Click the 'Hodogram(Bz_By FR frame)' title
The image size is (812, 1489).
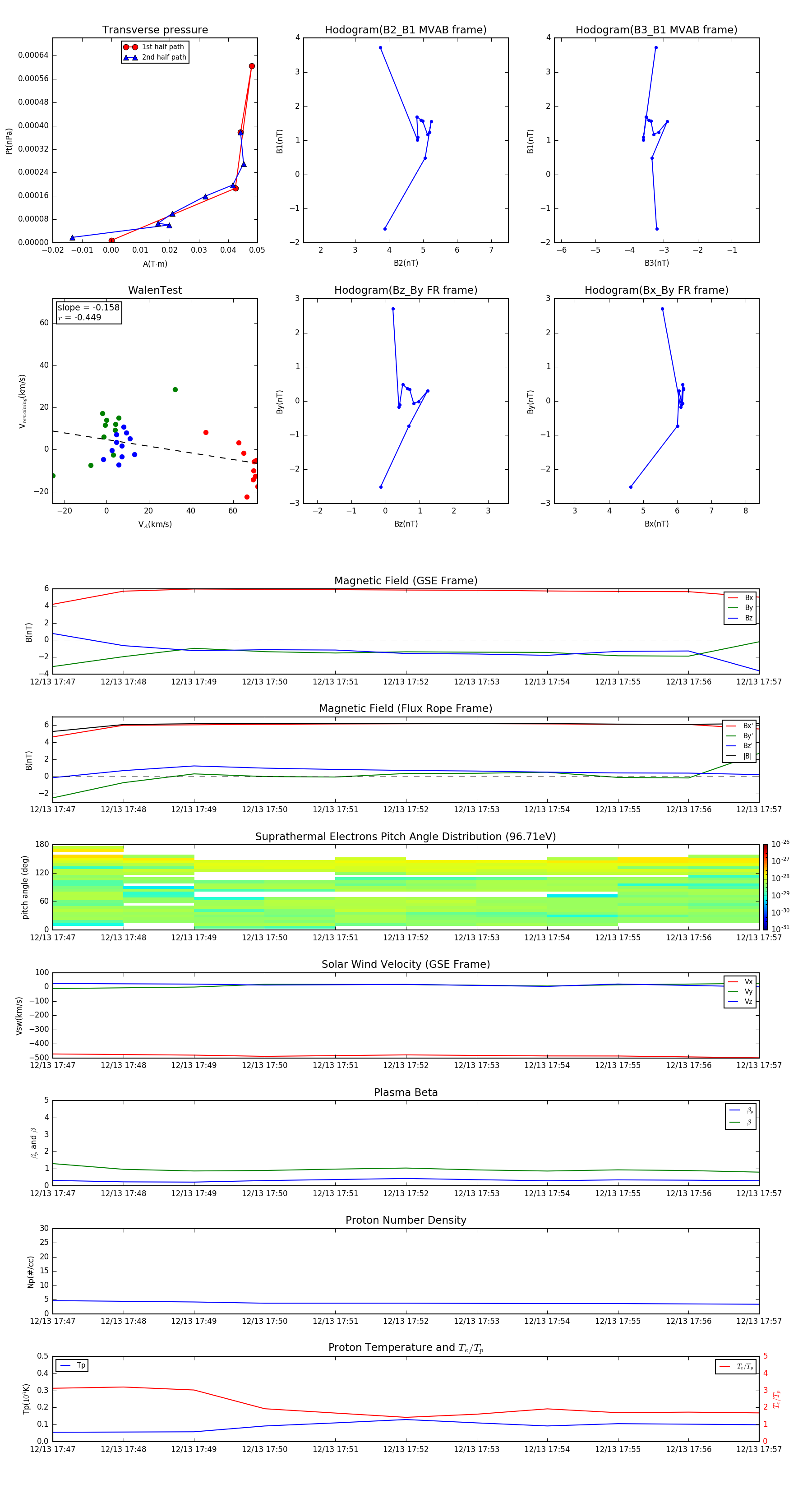click(406, 290)
